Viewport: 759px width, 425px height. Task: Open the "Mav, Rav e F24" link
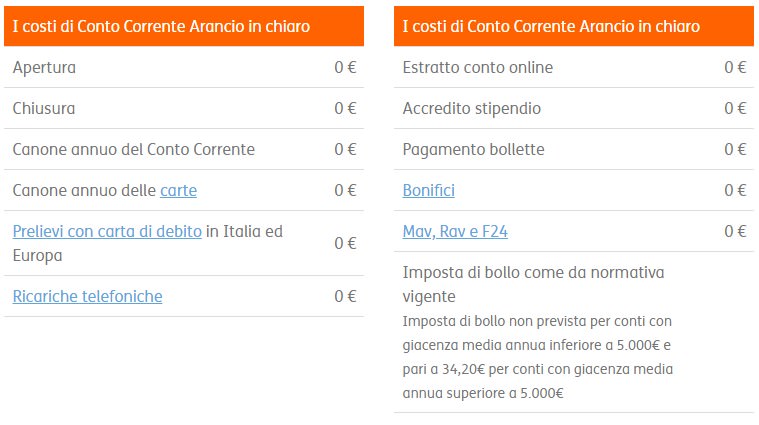[455, 232]
